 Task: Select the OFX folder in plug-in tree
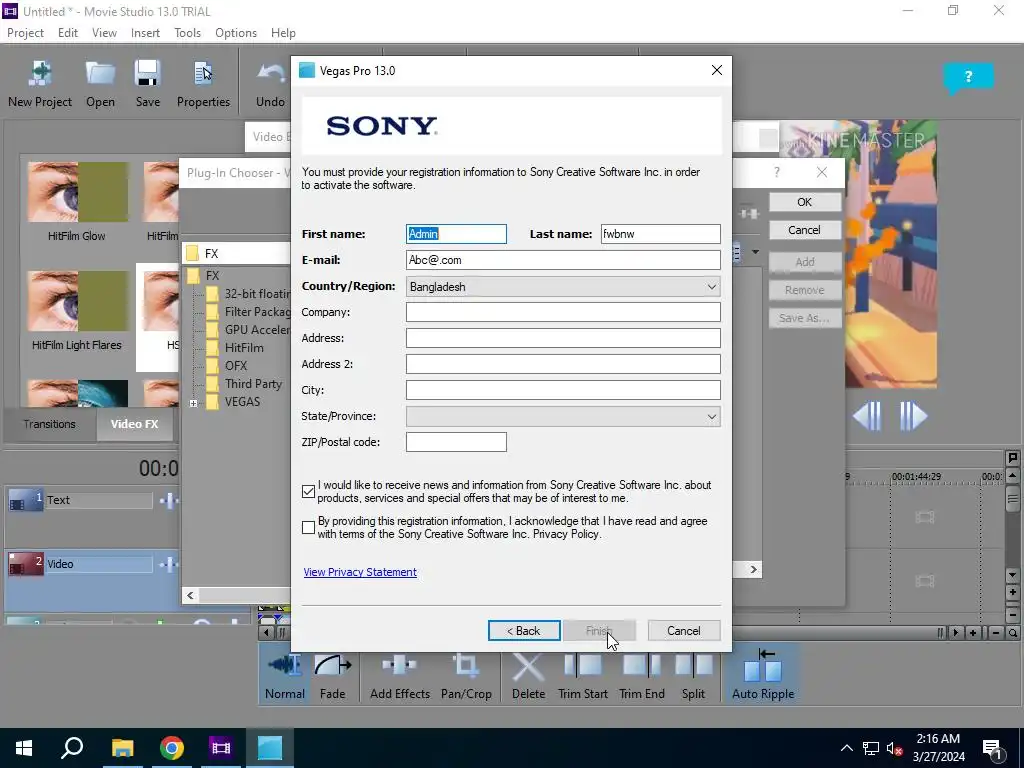(236, 366)
